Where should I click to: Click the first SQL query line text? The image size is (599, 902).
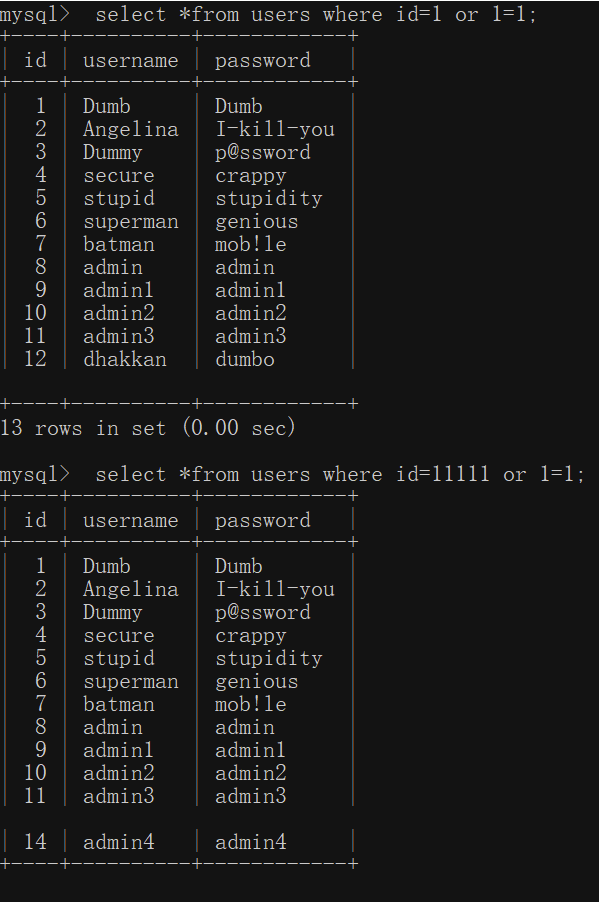[x=316, y=14]
